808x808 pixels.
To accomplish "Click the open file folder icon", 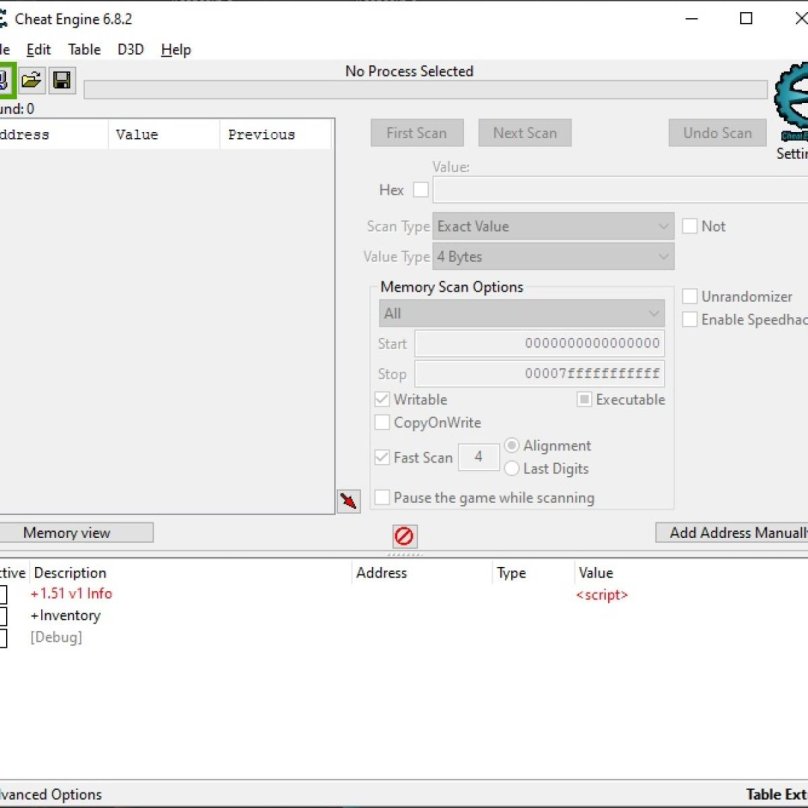I will coord(32,80).
